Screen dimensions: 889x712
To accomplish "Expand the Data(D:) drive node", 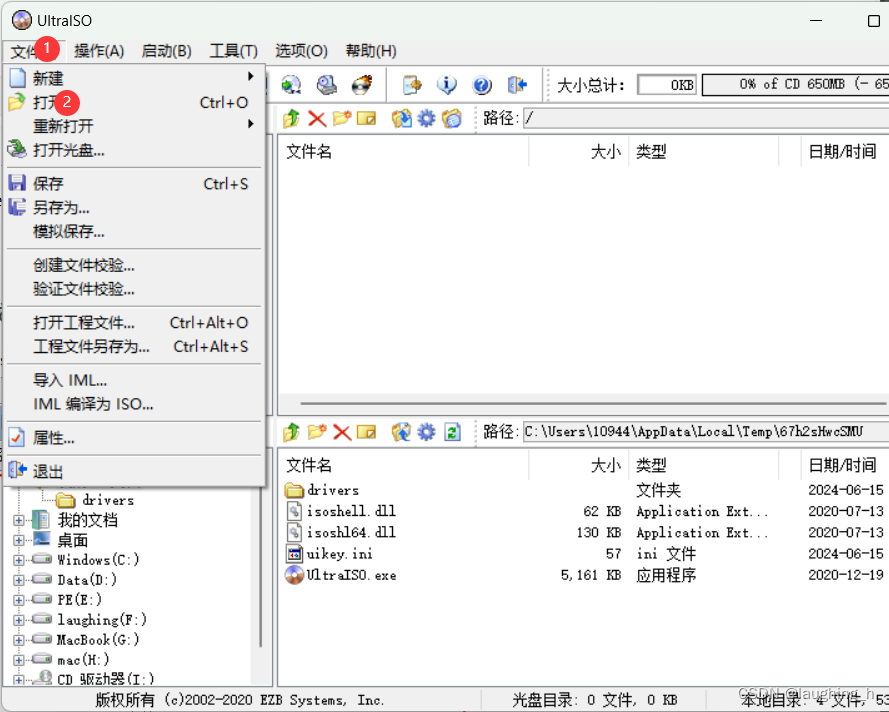I will click(19, 580).
